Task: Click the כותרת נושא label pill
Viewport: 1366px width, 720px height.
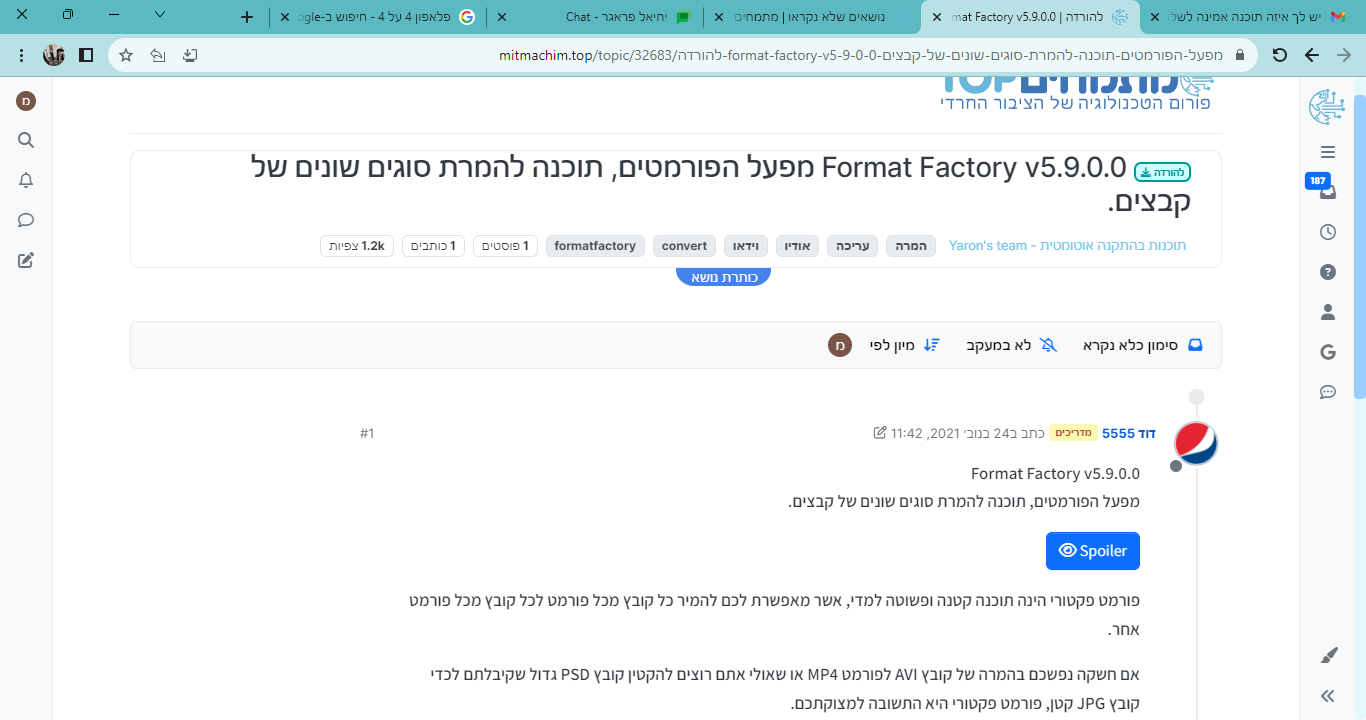Action: tap(723, 277)
